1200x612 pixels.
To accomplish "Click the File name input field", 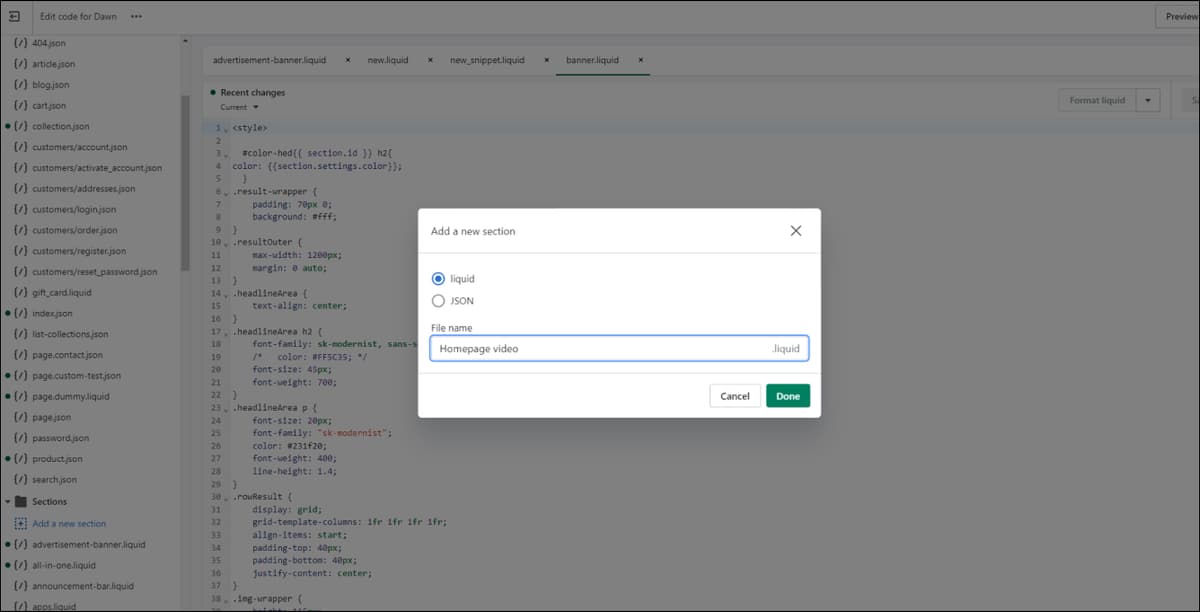I will tap(619, 348).
